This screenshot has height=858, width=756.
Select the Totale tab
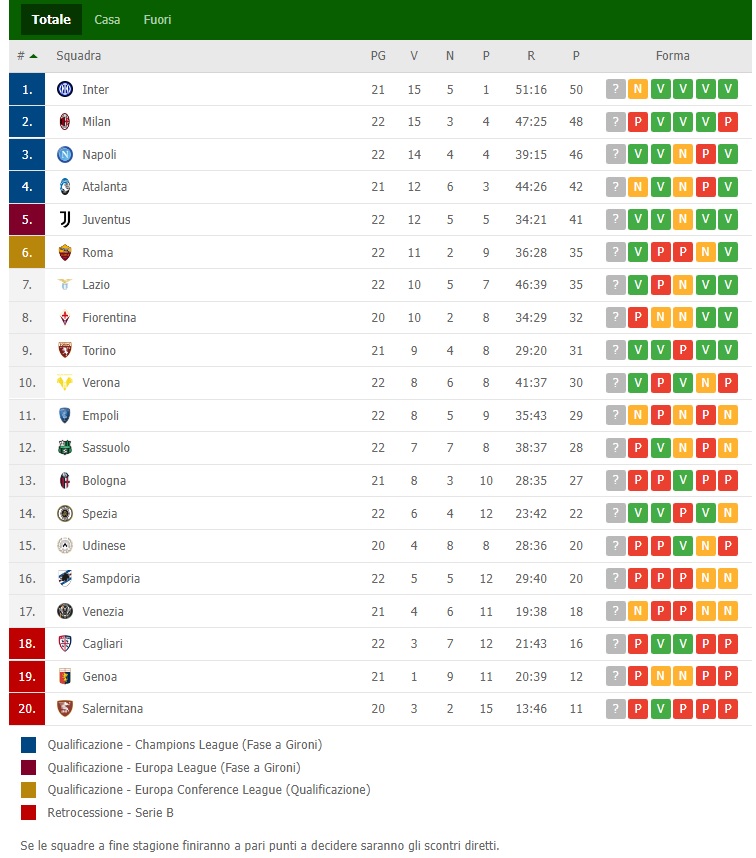click(51, 19)
